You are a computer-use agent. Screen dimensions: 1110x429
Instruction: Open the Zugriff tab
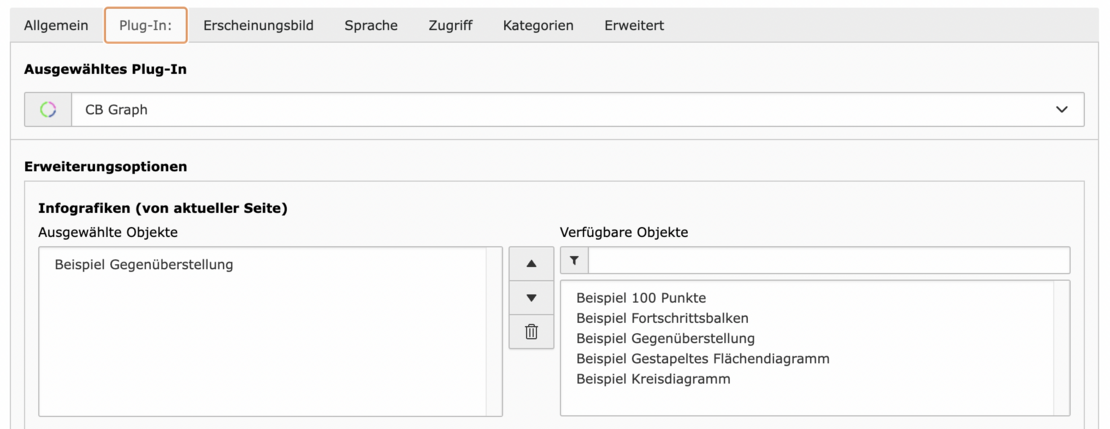450,25
